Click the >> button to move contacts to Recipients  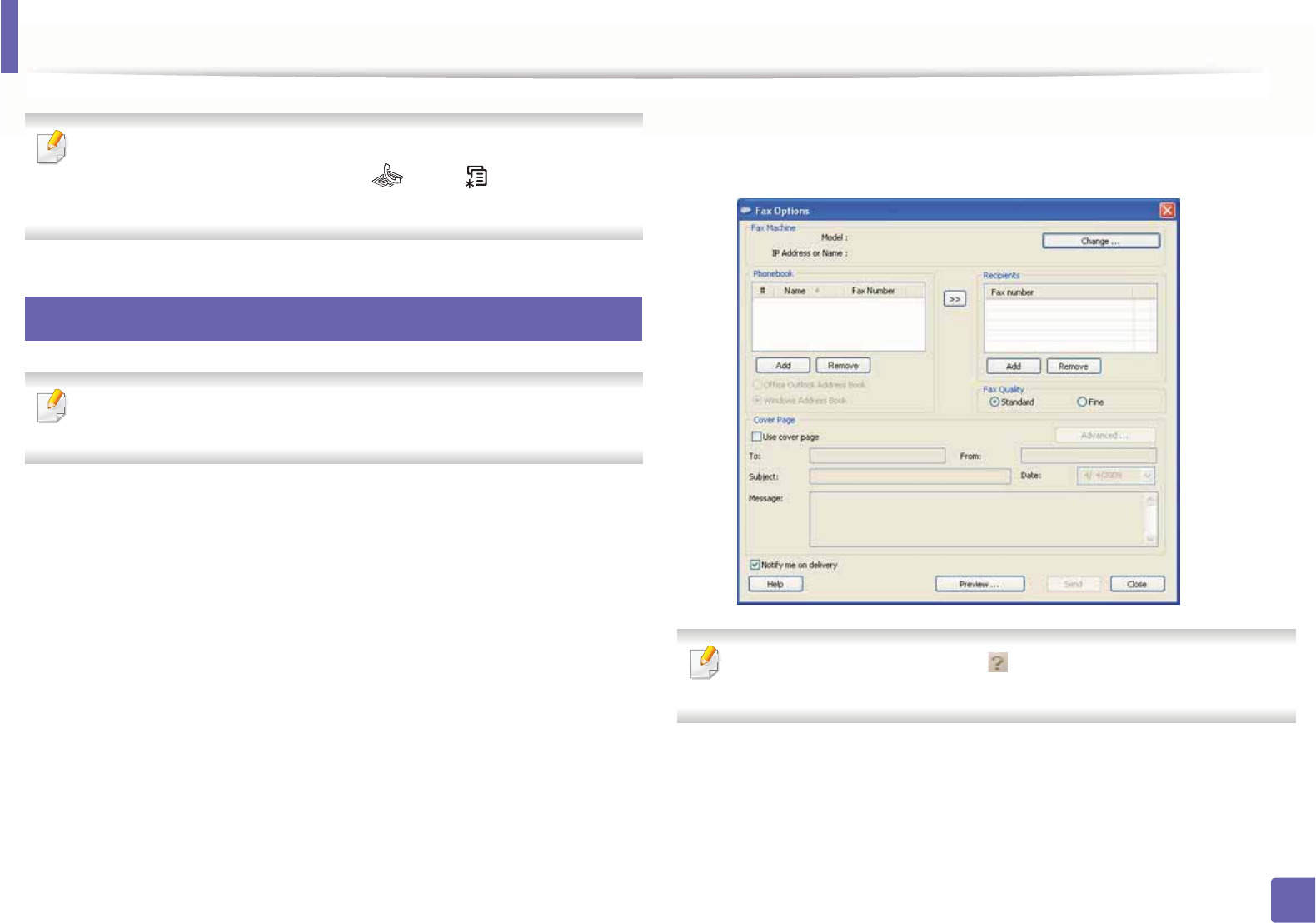pos(955,299)
